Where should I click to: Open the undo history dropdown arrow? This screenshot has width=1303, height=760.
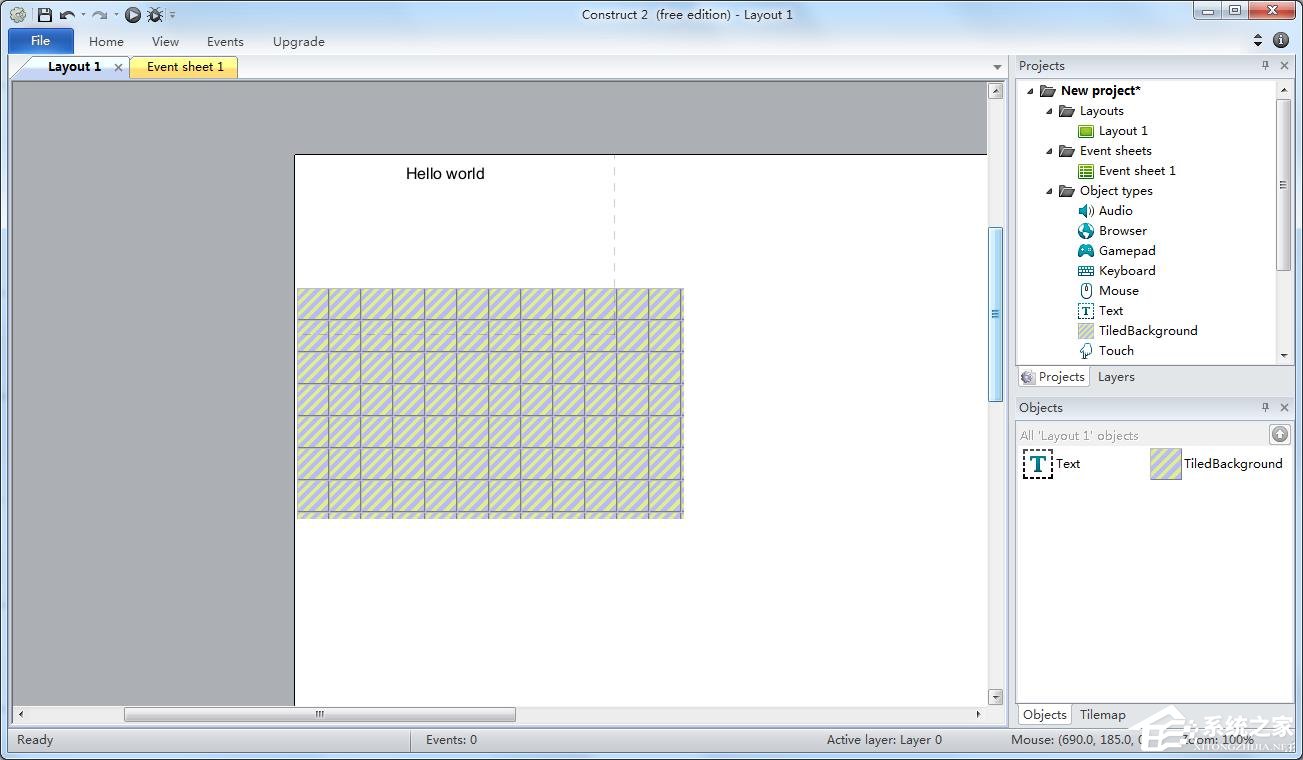point(82,15)
